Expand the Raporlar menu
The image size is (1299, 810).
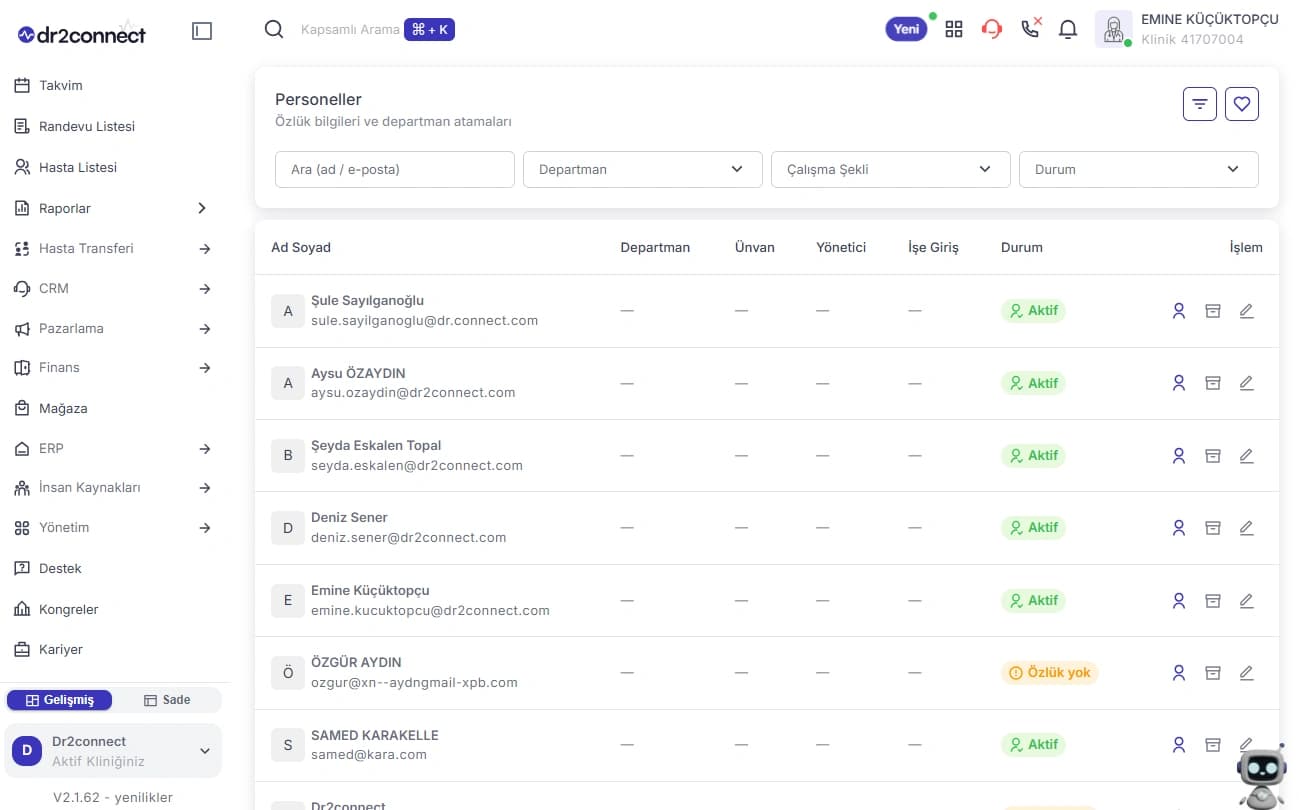click(x=112, y=208)
